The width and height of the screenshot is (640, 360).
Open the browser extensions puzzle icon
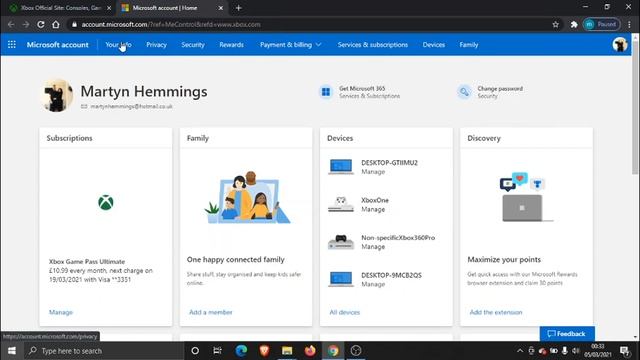tap(574, 24)
